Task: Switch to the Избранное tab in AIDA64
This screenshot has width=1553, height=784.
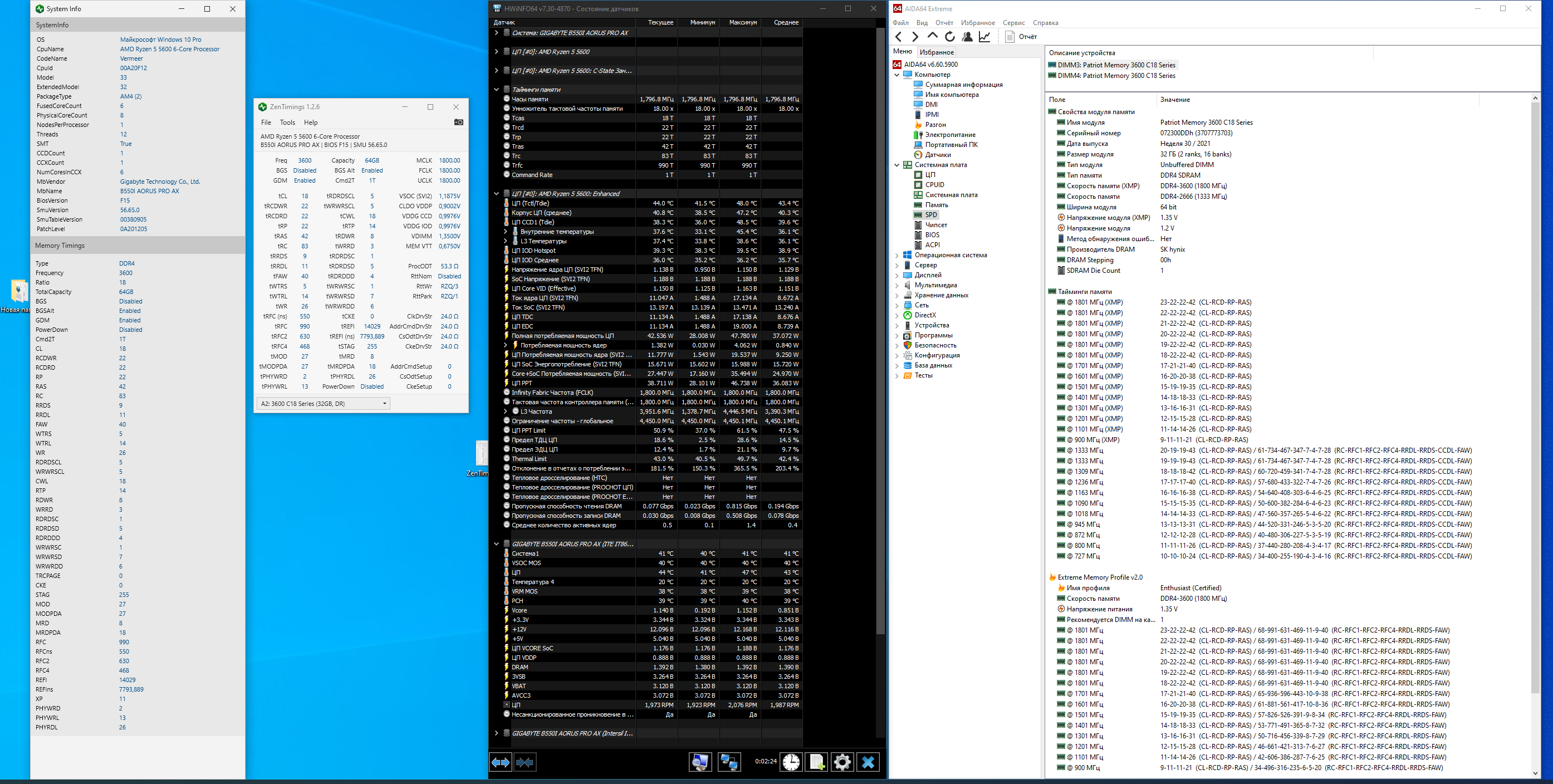Action: (936, 52)
